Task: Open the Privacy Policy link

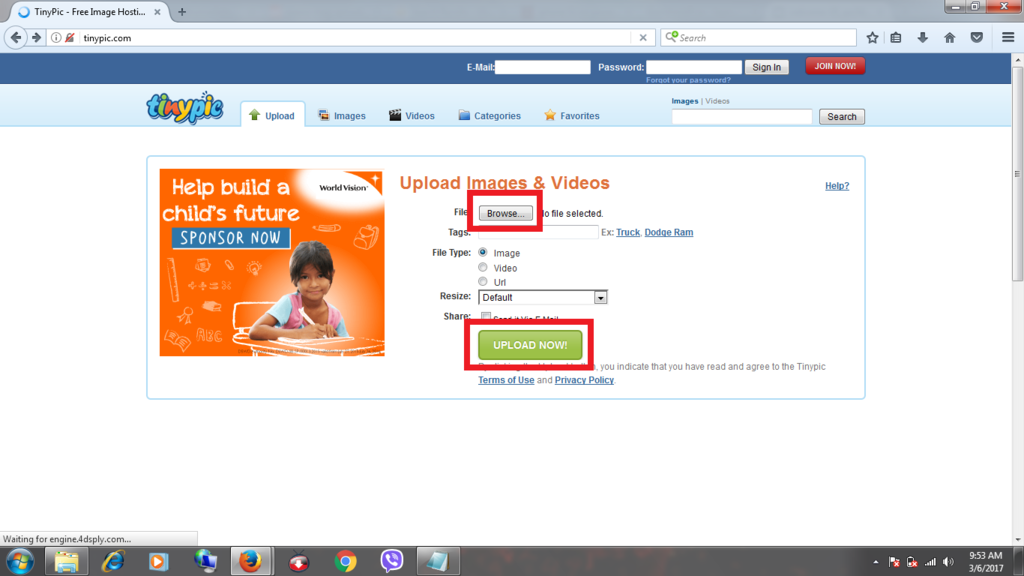Action: [584, 380]
